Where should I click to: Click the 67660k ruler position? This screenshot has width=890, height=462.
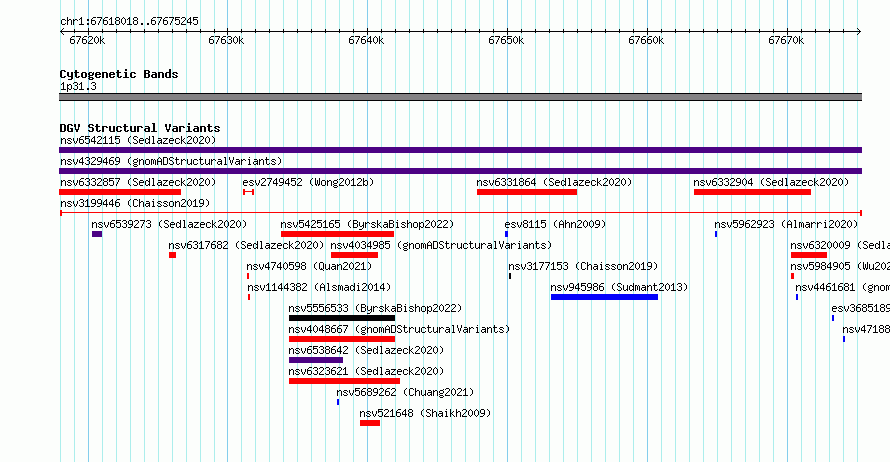646,41
